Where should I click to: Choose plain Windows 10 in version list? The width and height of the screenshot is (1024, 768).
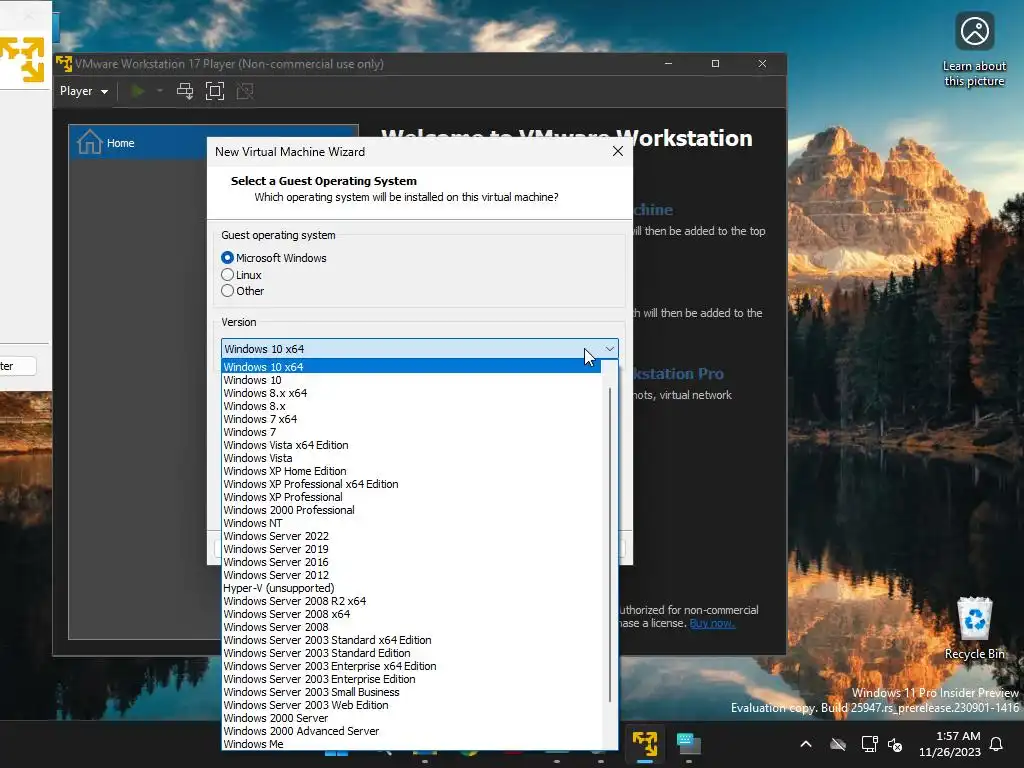tap(411, 380)
